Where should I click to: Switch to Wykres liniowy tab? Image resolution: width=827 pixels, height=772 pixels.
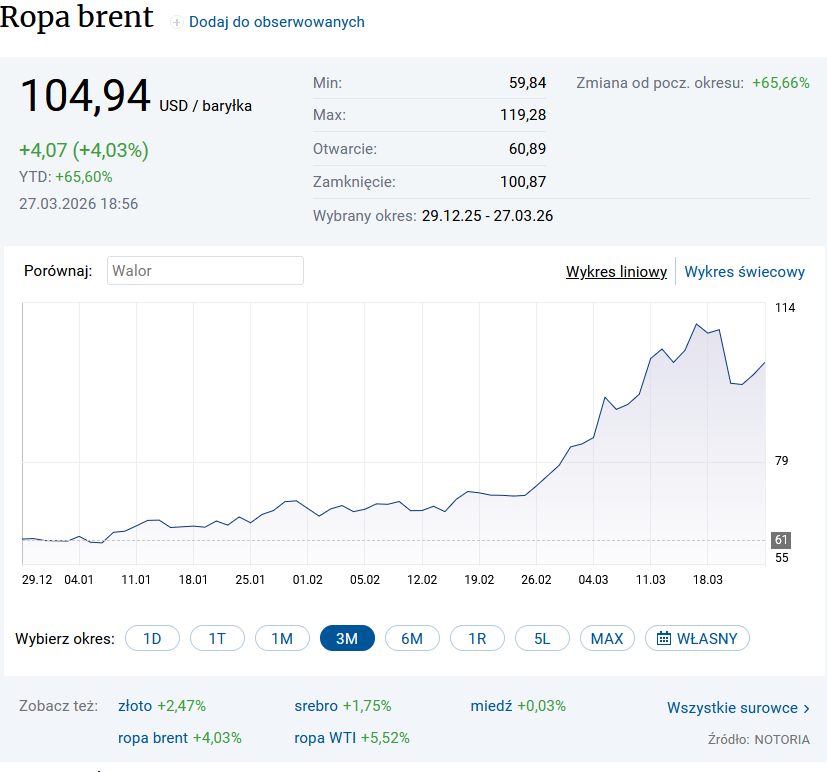[616, 272]
